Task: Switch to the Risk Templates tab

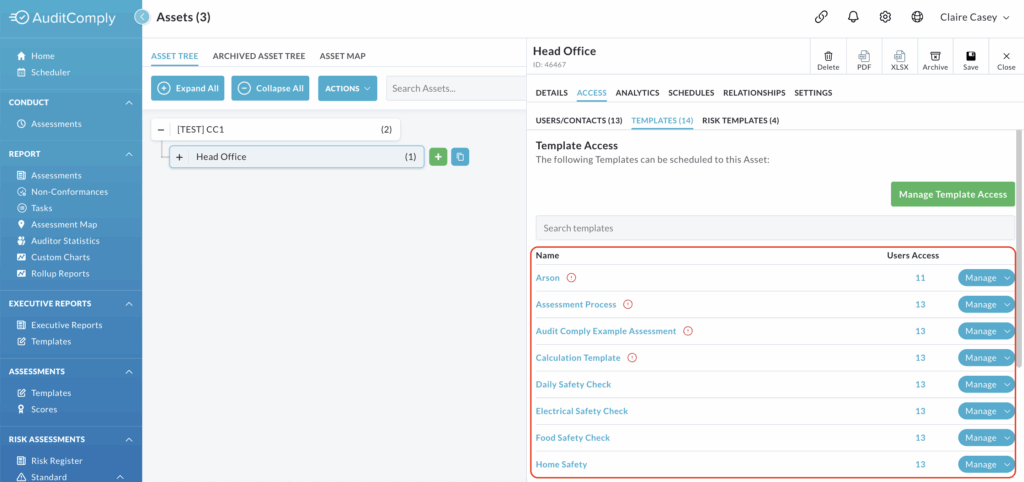Action: 740,120
